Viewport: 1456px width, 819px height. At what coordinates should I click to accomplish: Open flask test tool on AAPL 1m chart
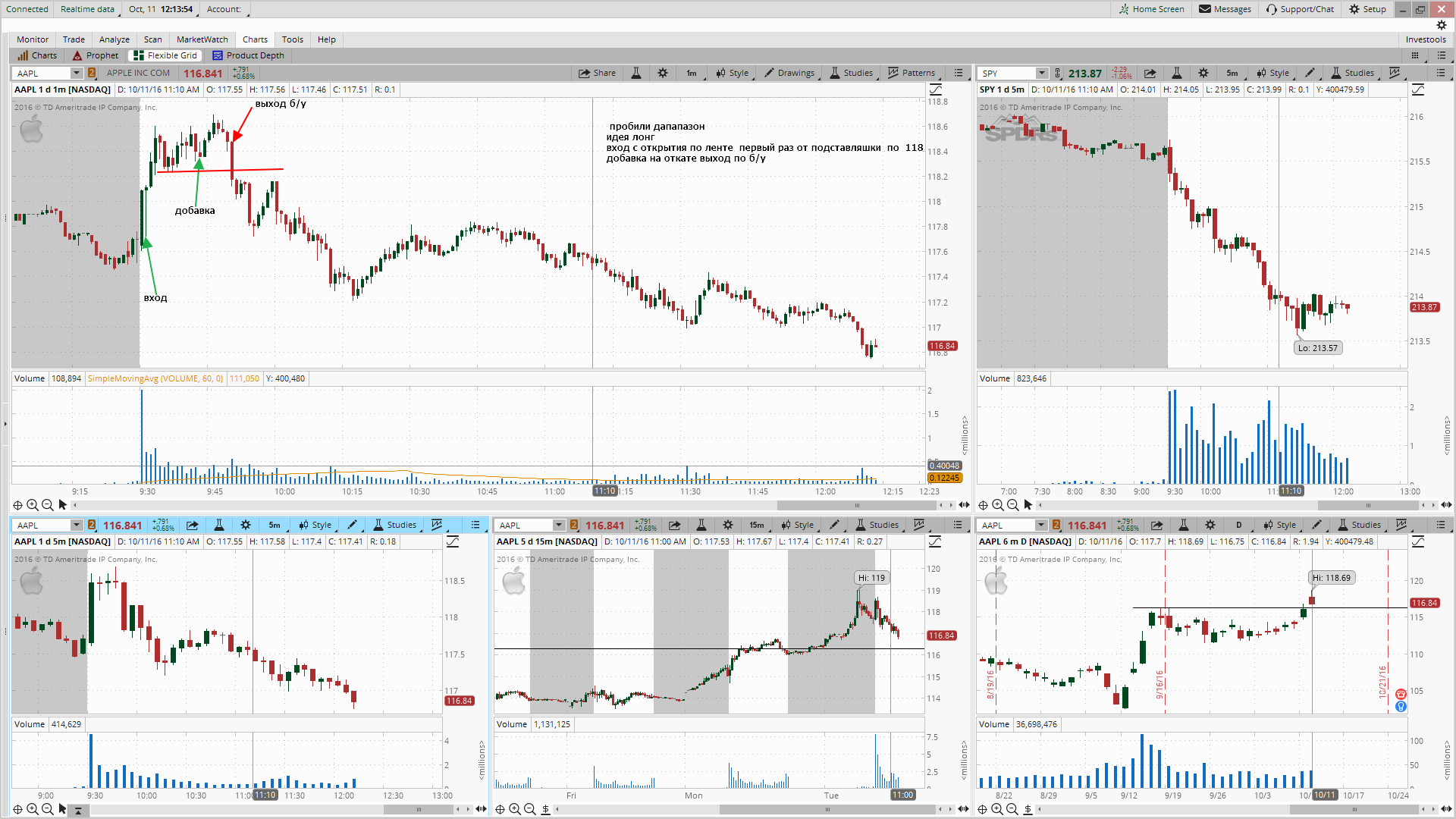tap(636, 73)
